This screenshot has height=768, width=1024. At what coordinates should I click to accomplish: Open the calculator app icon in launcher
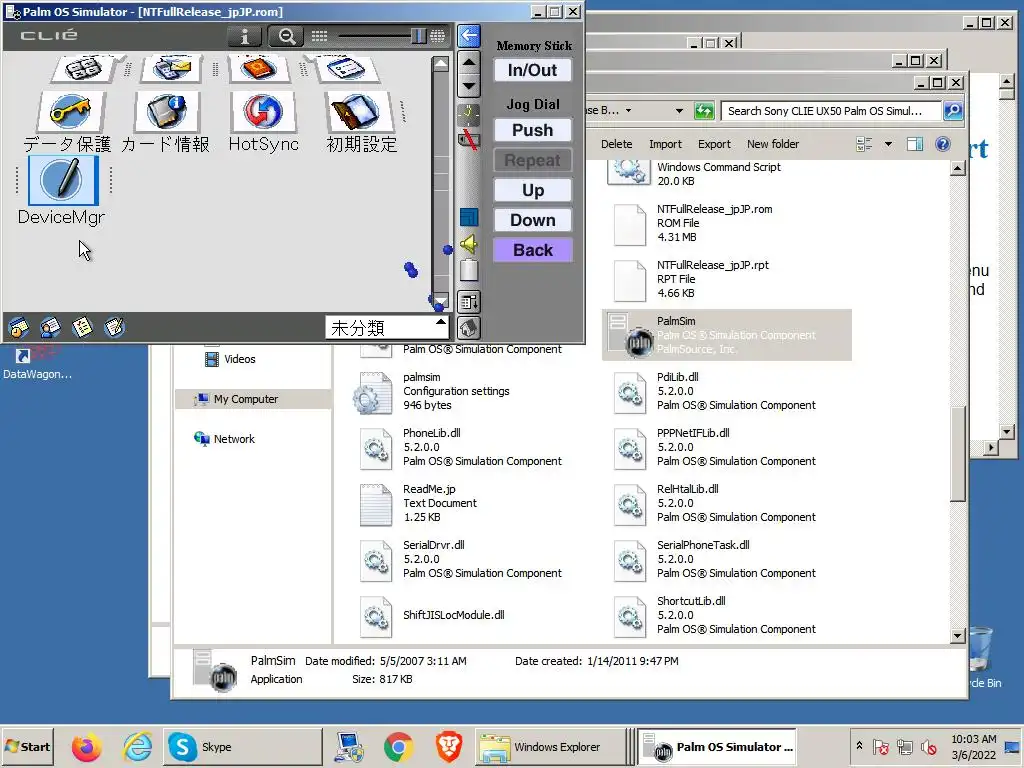[x=83, y=68]
